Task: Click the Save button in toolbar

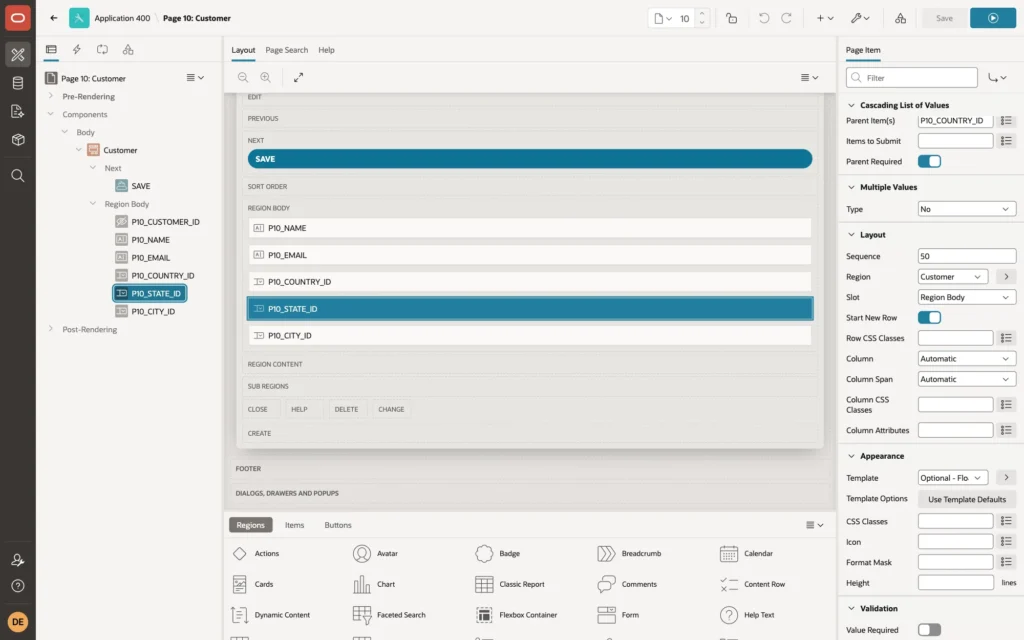Action: (944, 18)
